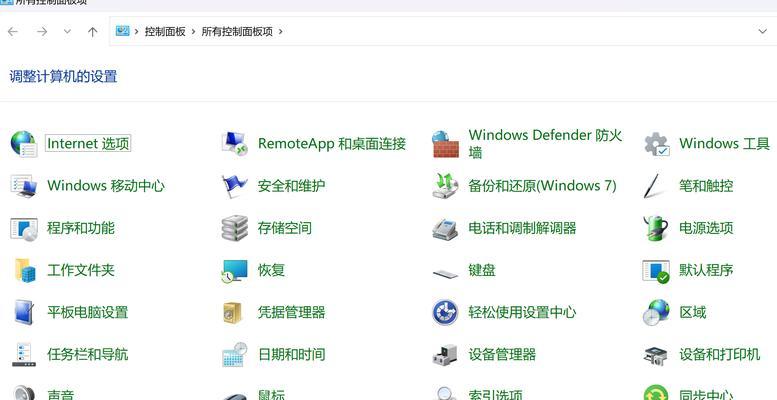Open the 键盘 link

click(x=482, y=270)
